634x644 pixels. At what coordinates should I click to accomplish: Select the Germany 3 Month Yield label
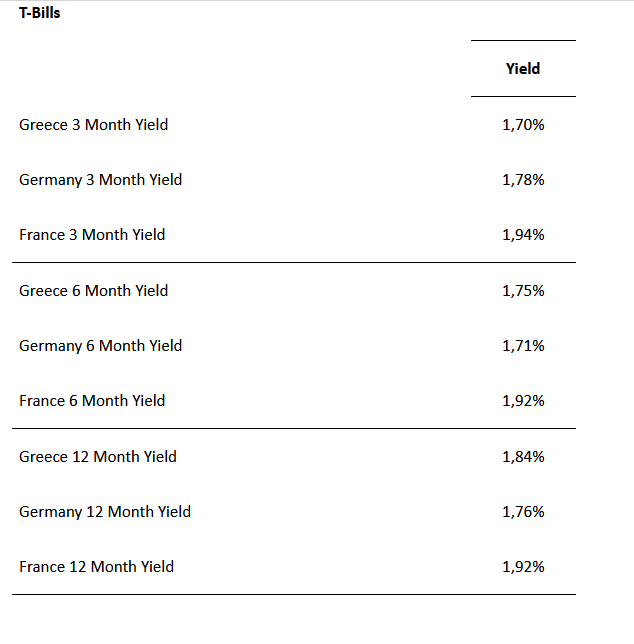100,180
